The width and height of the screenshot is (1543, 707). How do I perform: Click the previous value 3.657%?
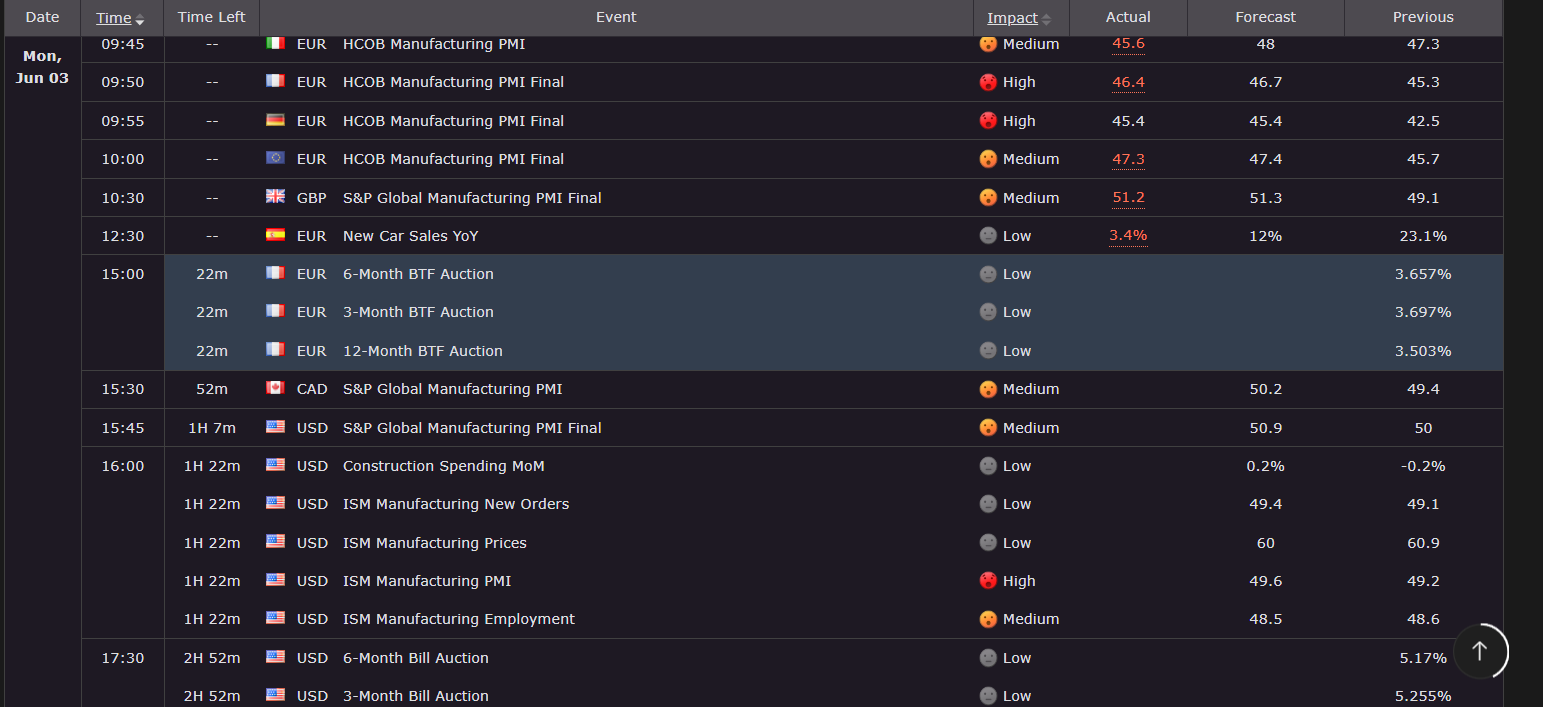tap(1423, 274)
